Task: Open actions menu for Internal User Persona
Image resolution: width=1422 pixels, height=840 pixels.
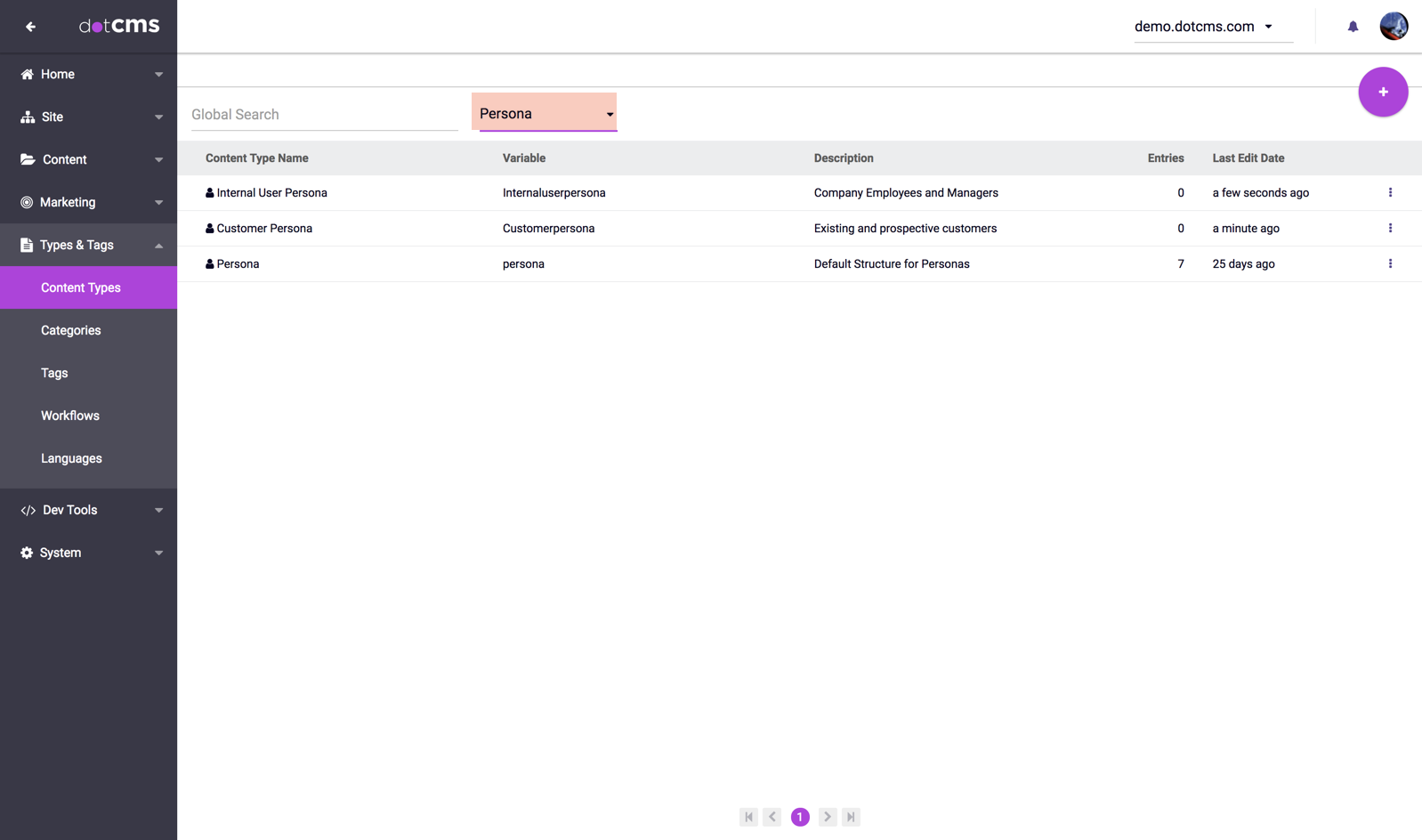Action: tap(1389, 193)
